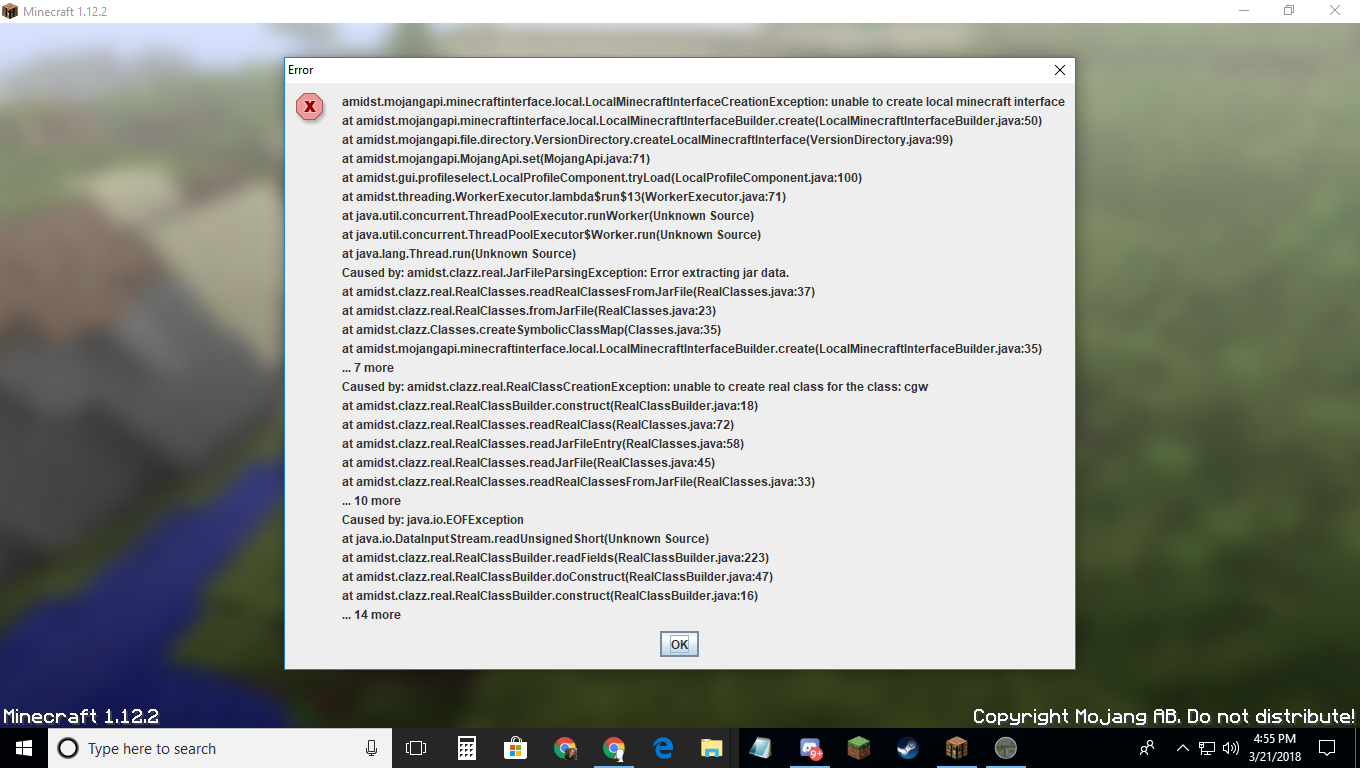Click the red error X icon in dialog
The height and width of the screenshot is (768, 1360).
[310, 107]
